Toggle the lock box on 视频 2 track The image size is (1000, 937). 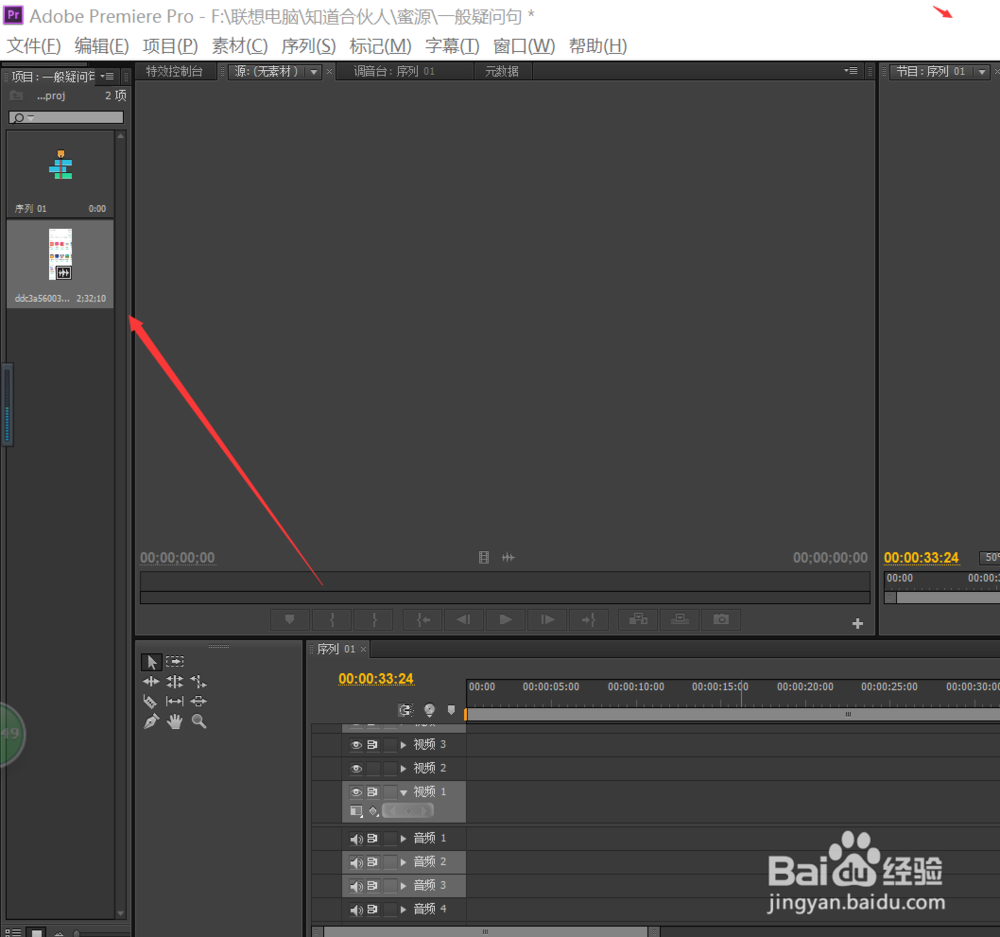tap(390, 768)
